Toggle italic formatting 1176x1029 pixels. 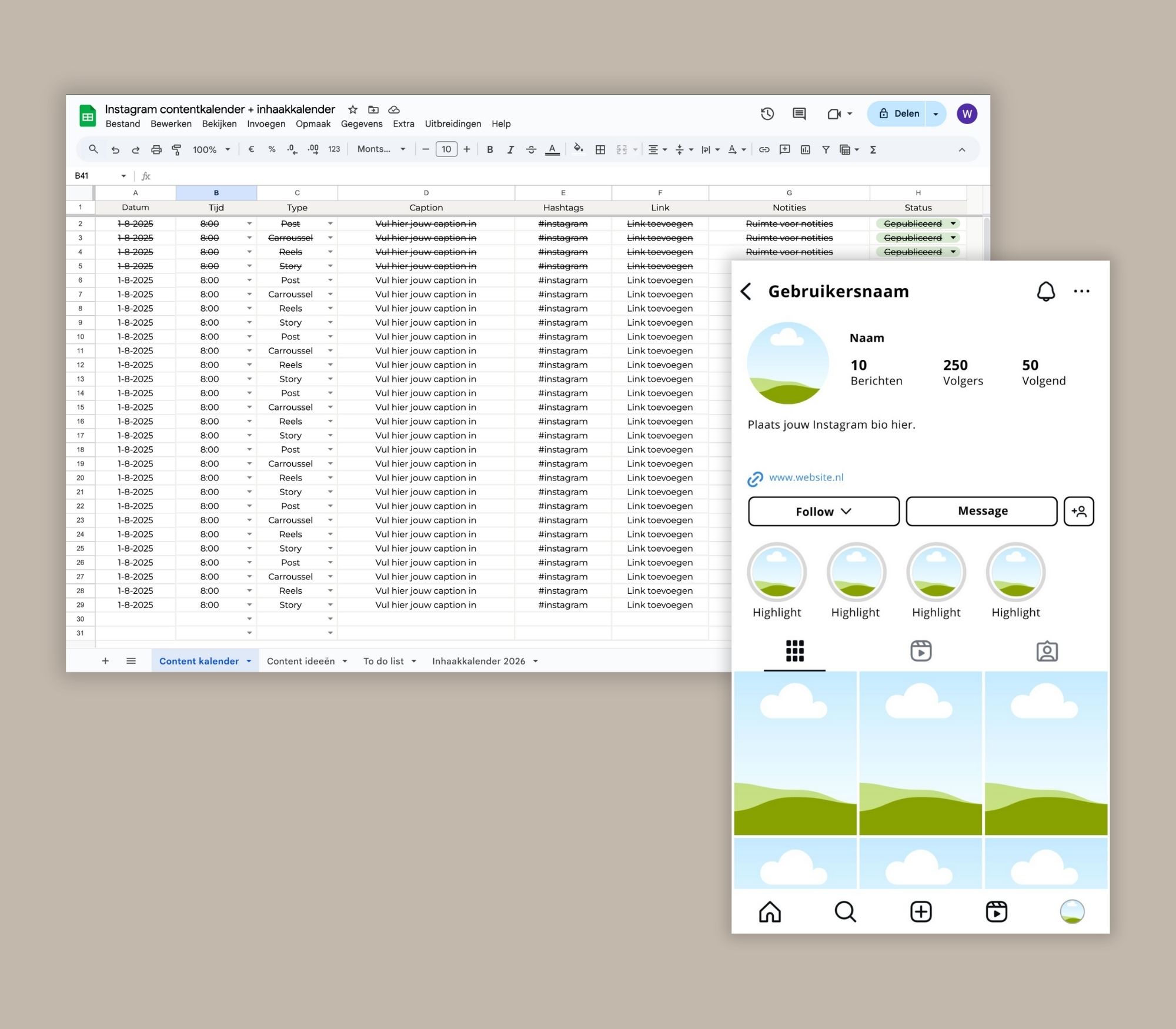[510, 150]
